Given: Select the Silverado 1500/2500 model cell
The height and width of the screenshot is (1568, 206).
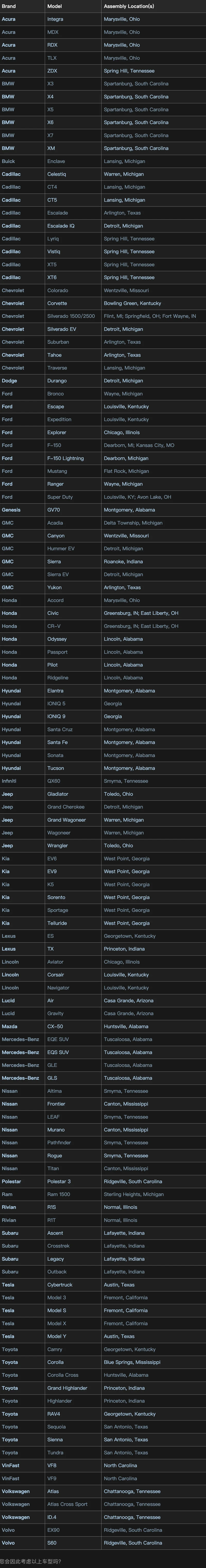Looking at the screenshot, I should 71,316.
